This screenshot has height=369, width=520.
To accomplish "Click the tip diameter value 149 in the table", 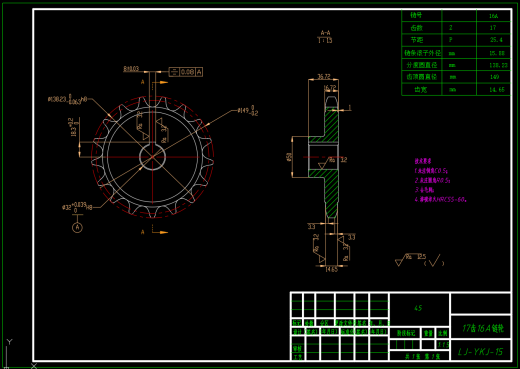I will [494, 77].
